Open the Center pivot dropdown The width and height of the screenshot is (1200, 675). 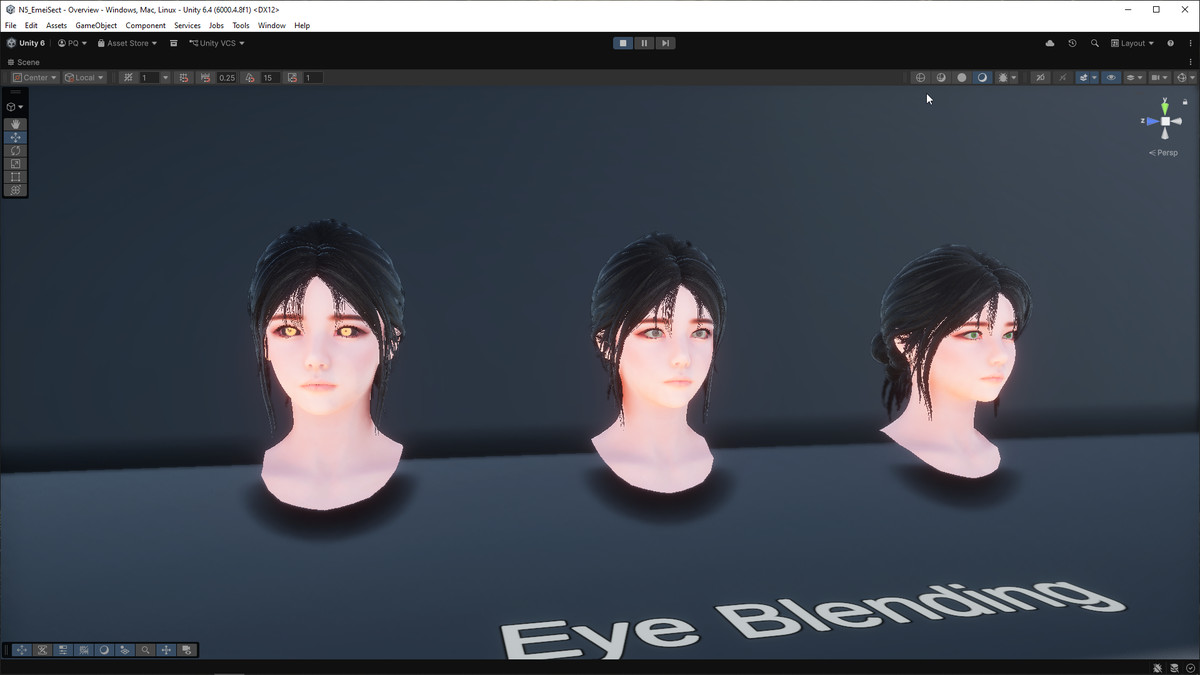pos(34,77)
